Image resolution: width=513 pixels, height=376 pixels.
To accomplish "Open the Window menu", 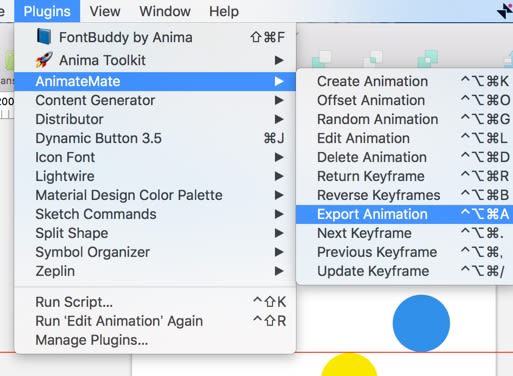I will [x=165, y=11].
